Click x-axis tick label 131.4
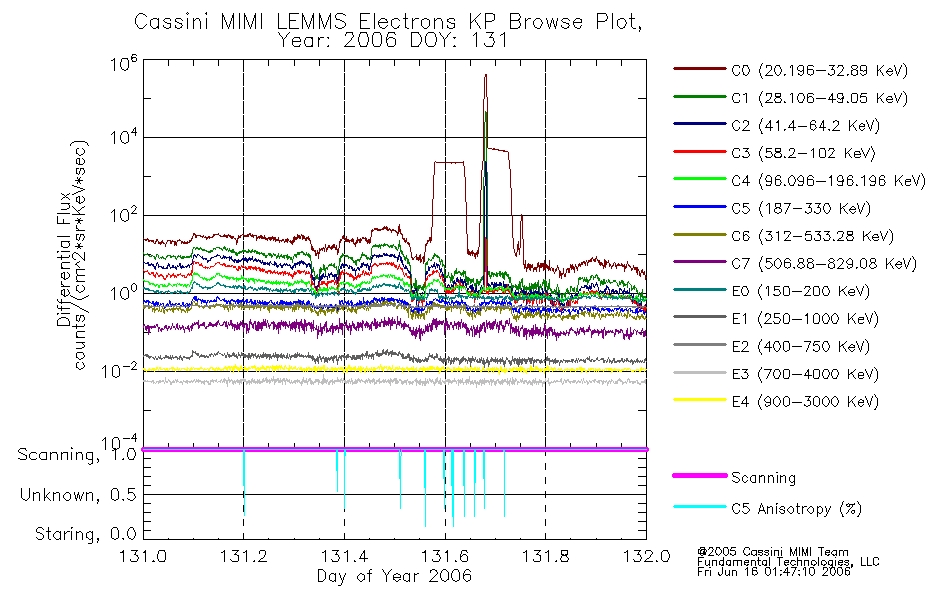 [x=344, y=556]
